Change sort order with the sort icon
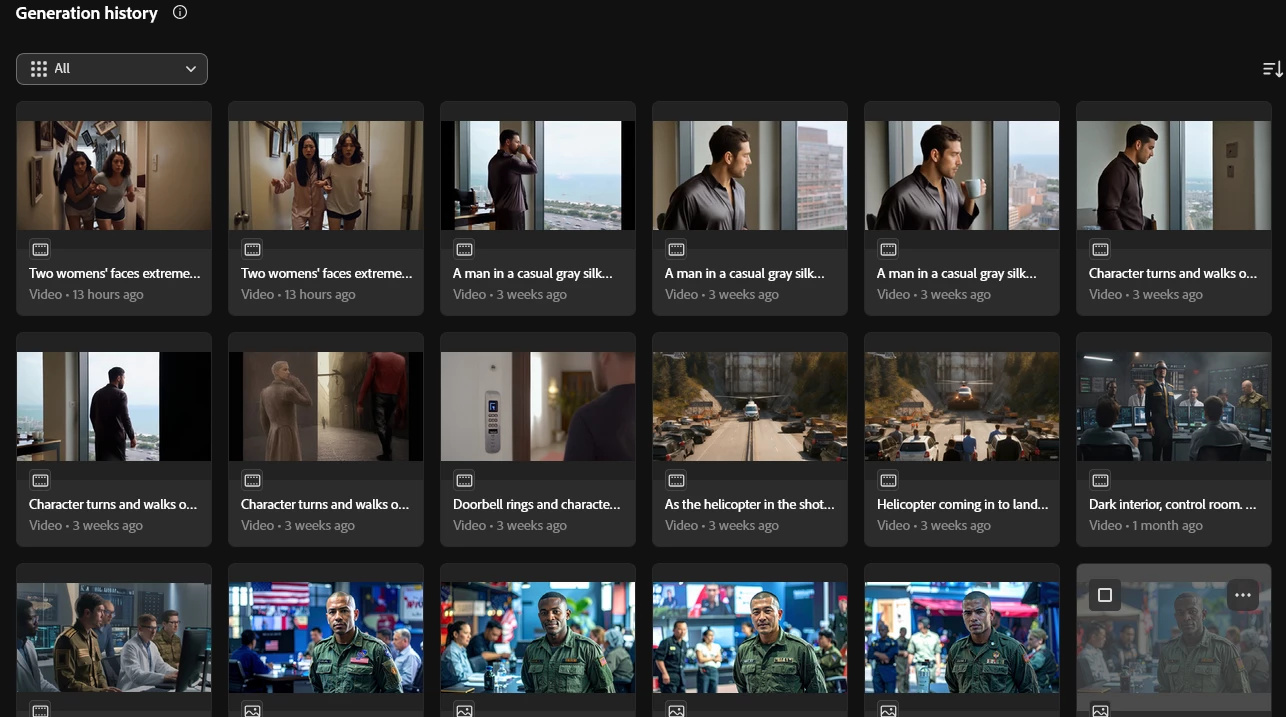This screenshot has width=1286, height=717. (x=1272, y=69)
